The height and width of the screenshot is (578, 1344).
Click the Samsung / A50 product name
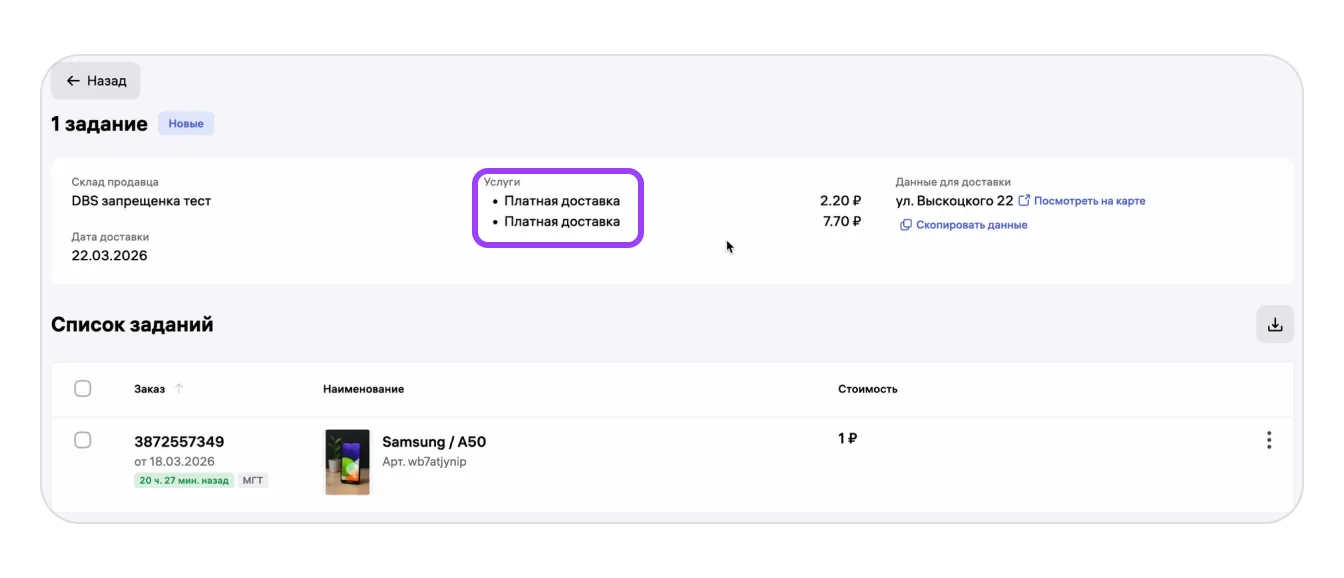[434, 442]
